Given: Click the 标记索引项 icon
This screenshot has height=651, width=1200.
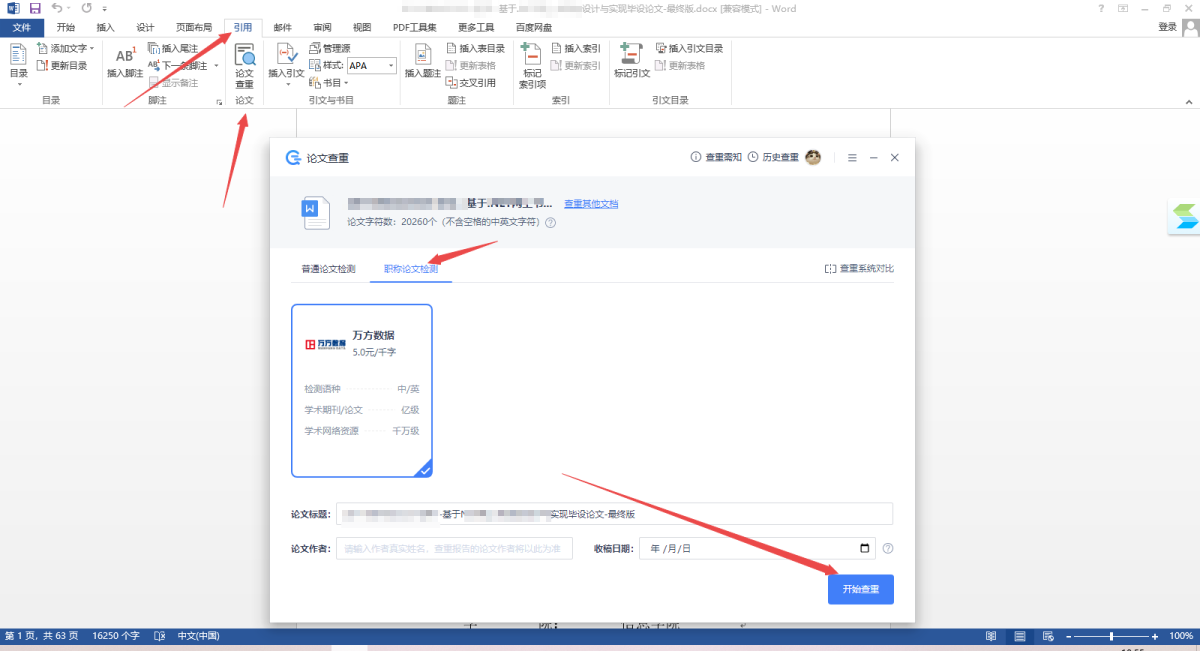Looking at the screenshot, I should pyautogui.click(x=532, y=66).
